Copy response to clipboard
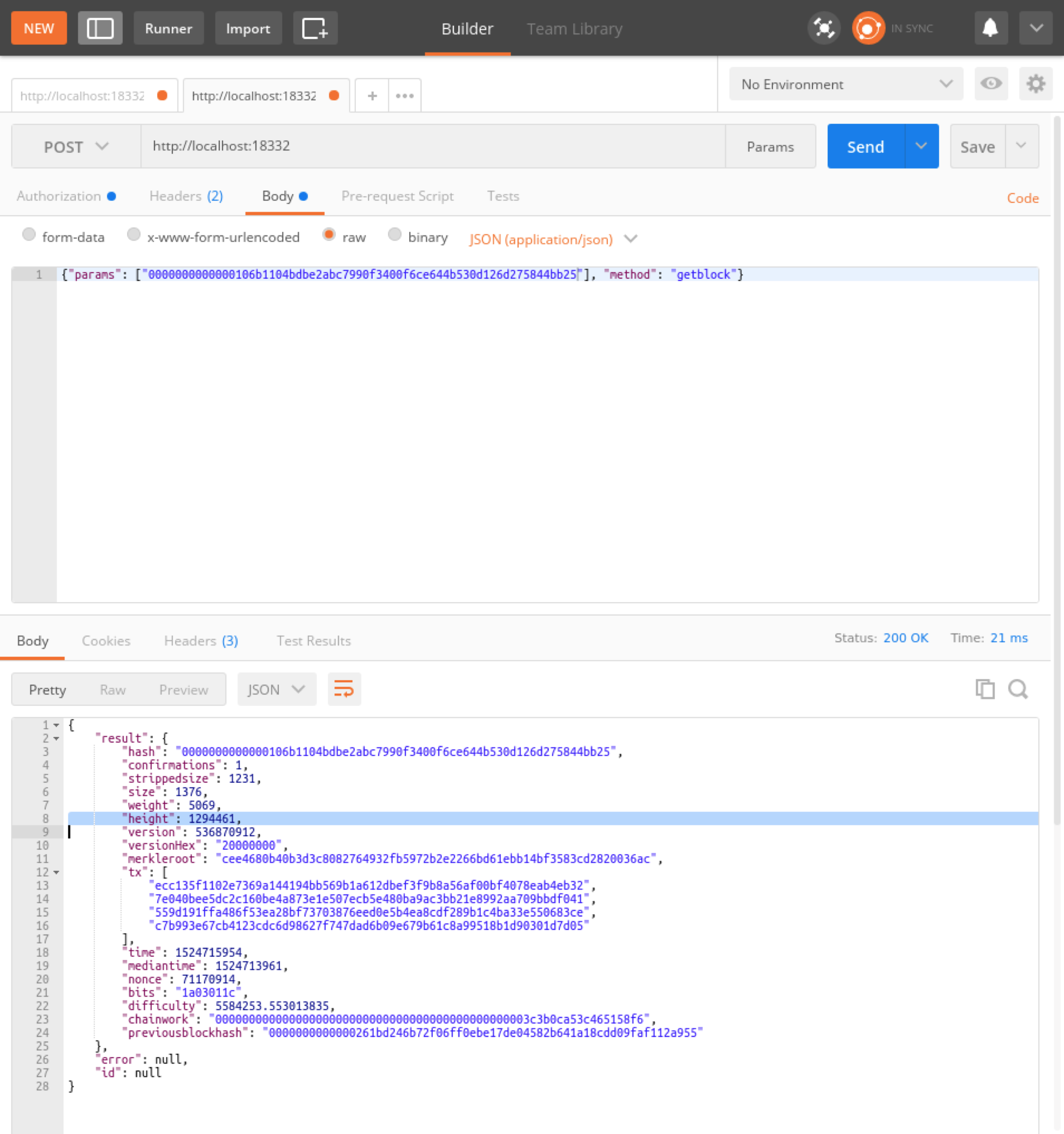This screenshot has width=1064, height=1134. pos(985,689)
